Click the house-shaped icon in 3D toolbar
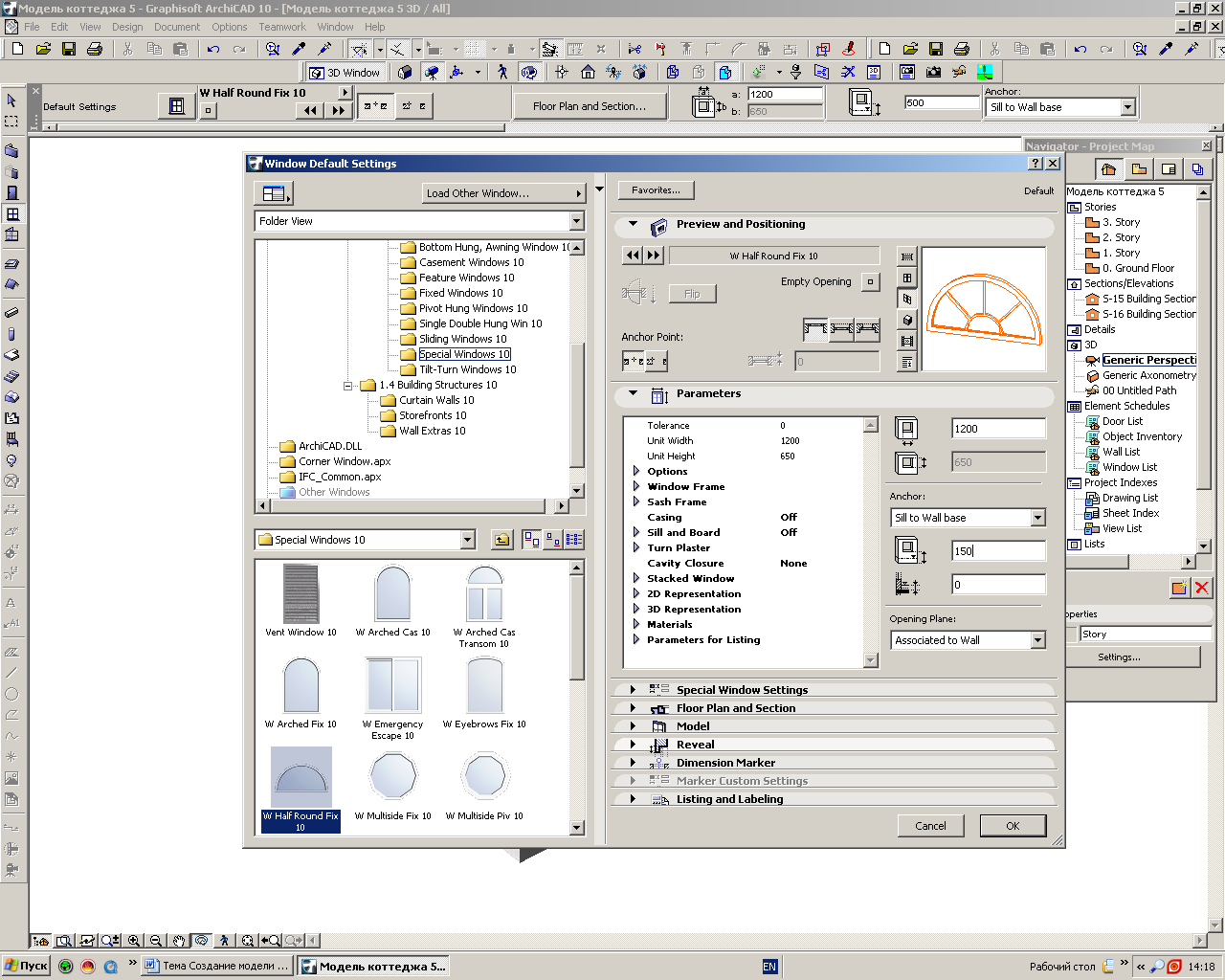Viewport: 1225px width, 980px height. [588, 72]
